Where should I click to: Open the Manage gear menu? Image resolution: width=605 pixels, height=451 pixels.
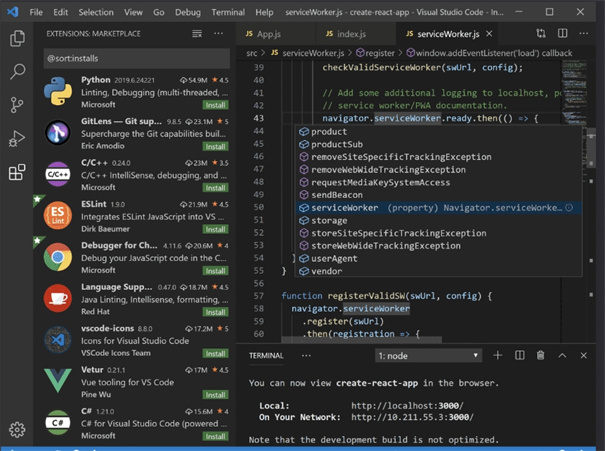click(x=17, y=429)
